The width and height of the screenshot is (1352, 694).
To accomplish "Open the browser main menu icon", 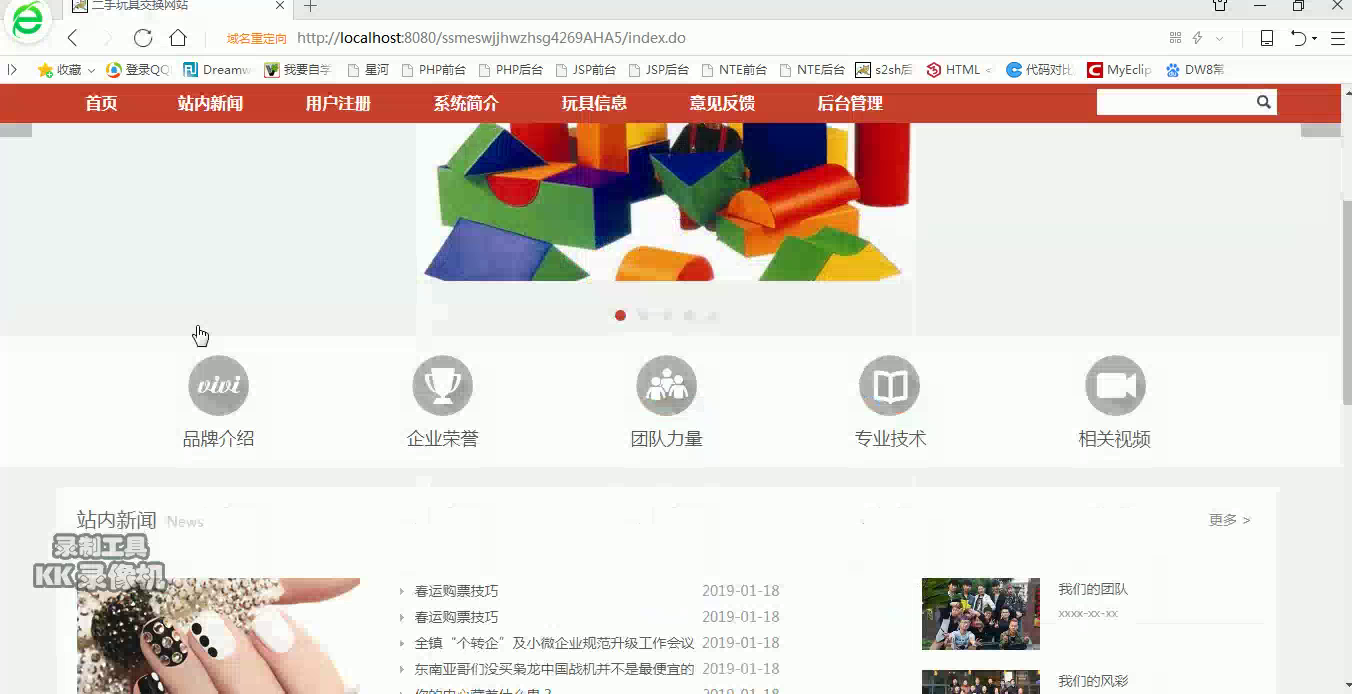I will coord(1338,38).
